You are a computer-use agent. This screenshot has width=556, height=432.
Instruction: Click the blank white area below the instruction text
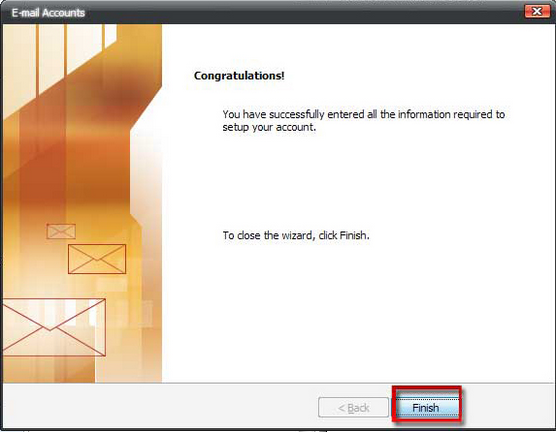coord(355,312)
